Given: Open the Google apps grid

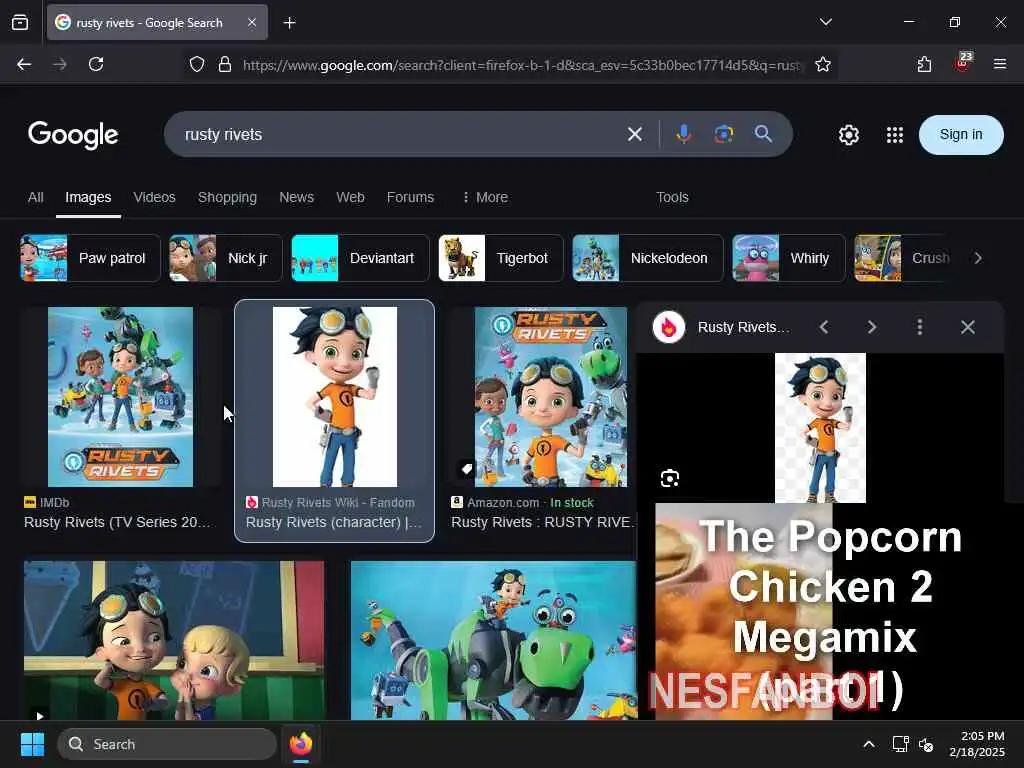Looking at the screenshot, I should (x=895, y=135).
